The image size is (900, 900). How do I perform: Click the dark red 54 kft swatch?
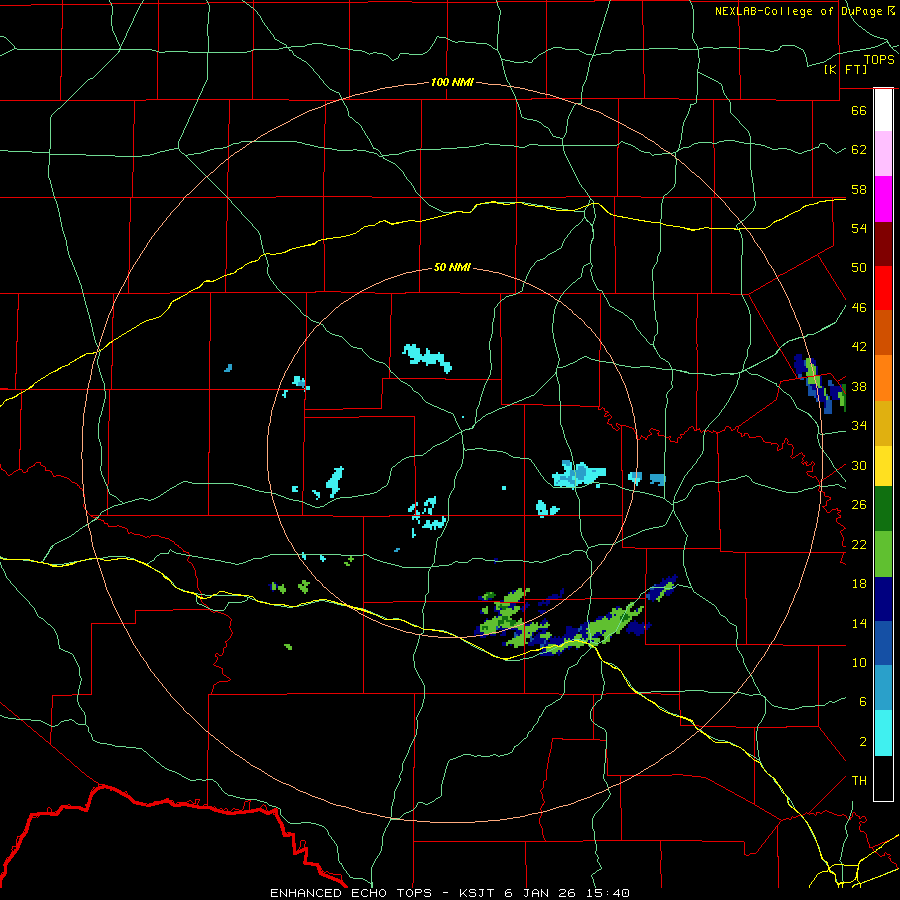point(883,243)
